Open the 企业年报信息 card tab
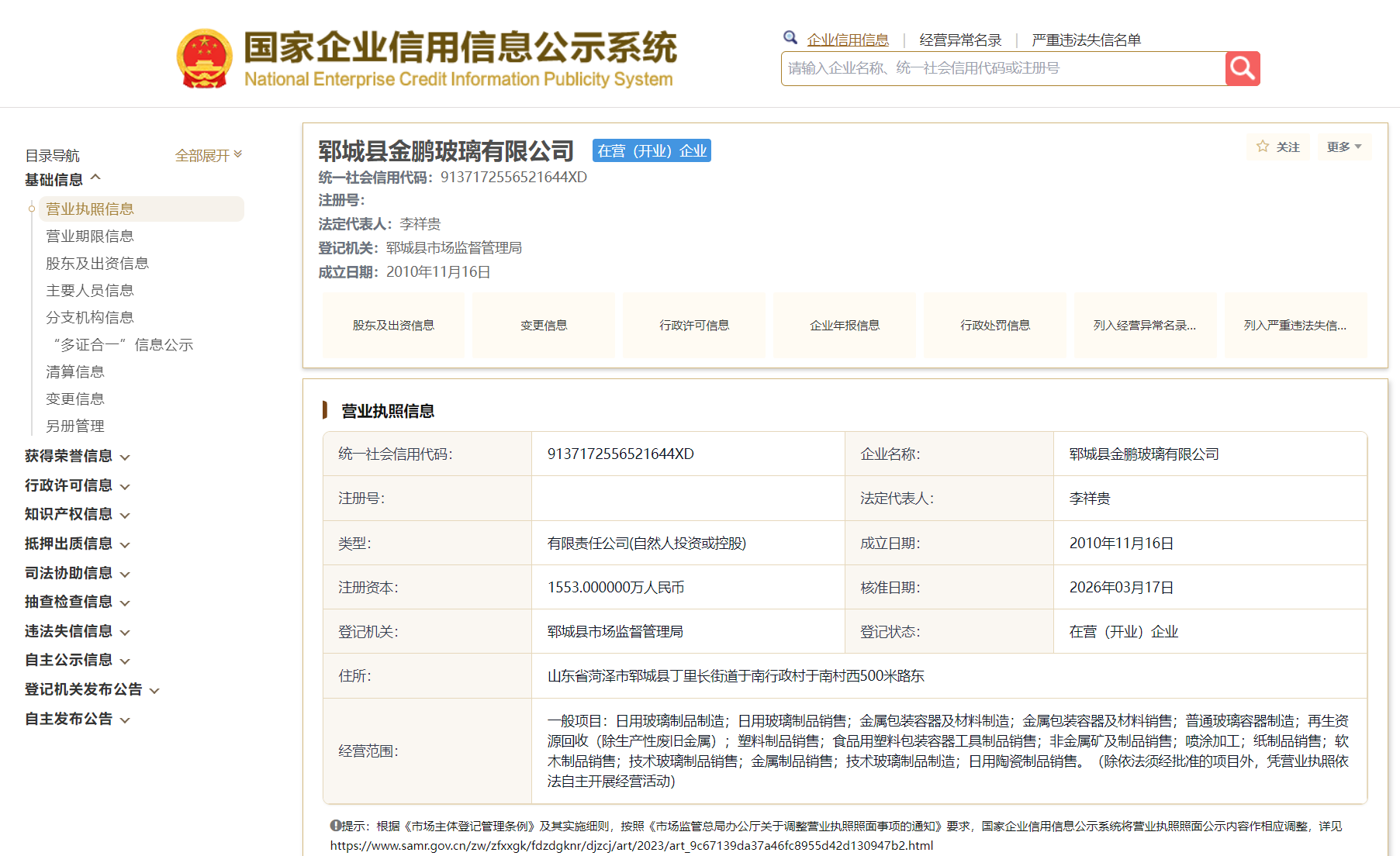The height and width of the screenshot is (856, 1400). [845, 325]
